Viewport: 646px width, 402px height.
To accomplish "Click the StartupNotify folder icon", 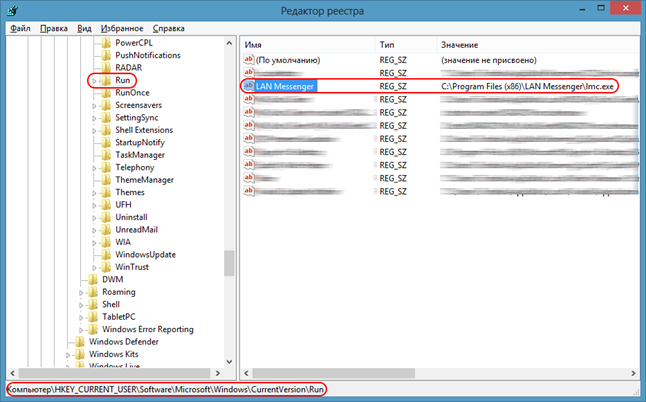I will (x=106, y=143).
